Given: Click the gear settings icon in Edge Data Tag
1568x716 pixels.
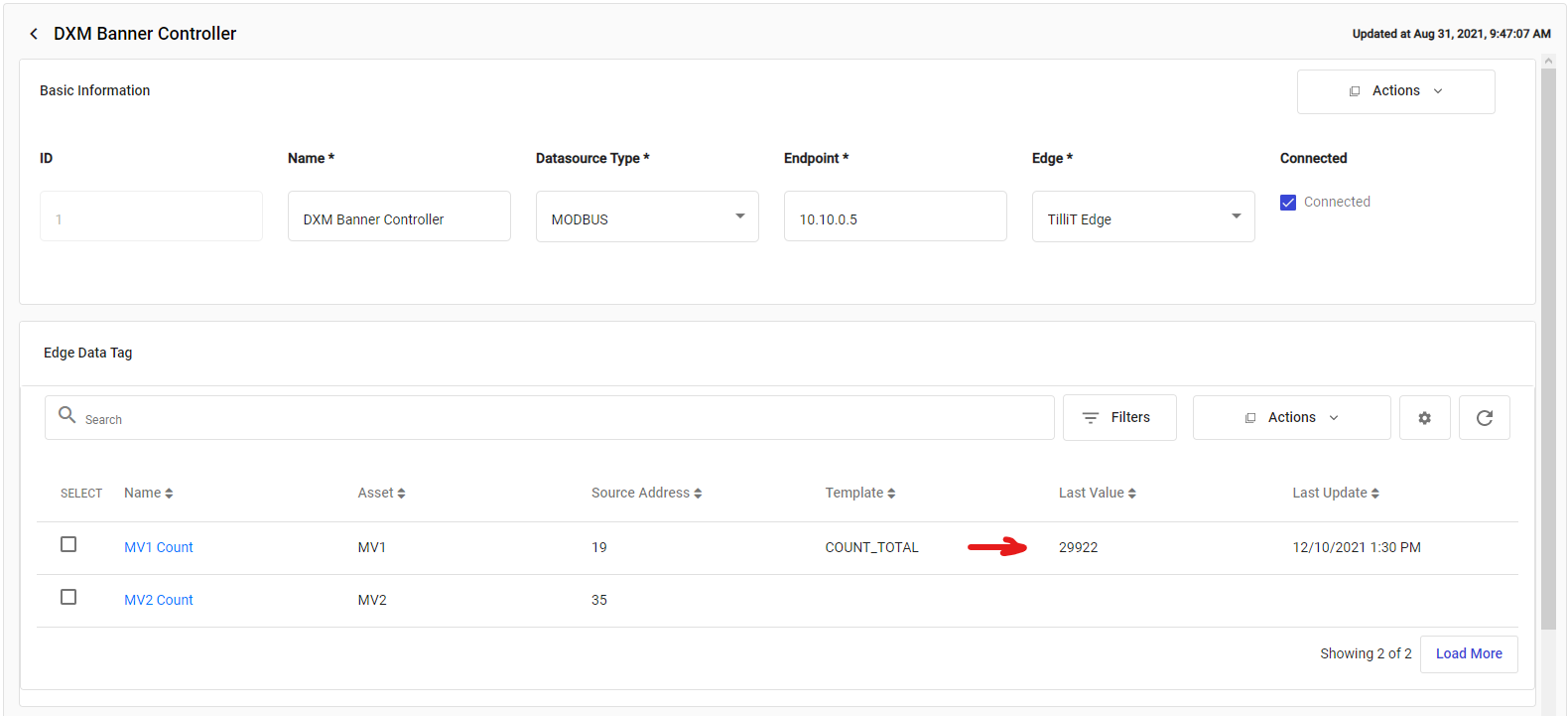Looking at the screenshot, I should [1424, 418].
